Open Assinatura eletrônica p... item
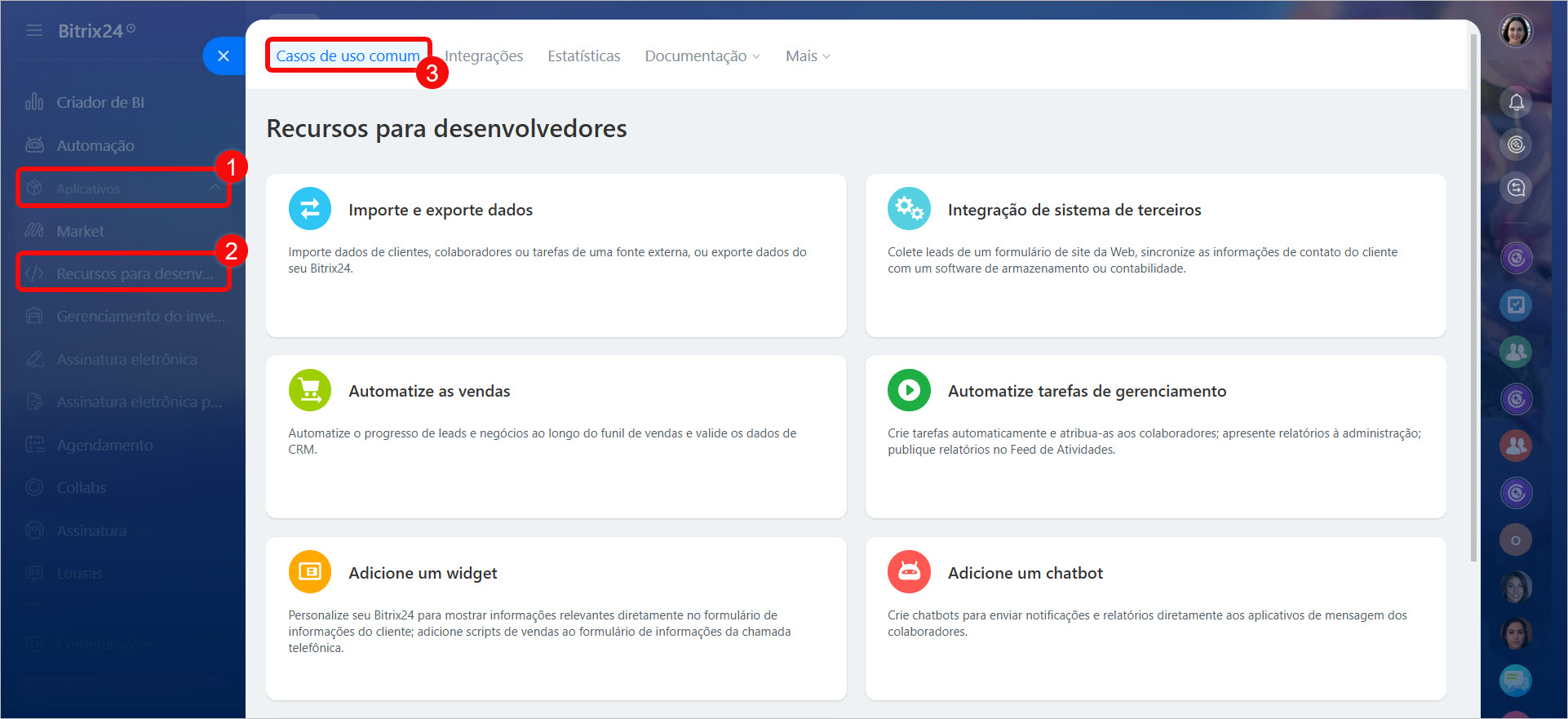This screenshot has height=719, width=1568. pos(139,402)
